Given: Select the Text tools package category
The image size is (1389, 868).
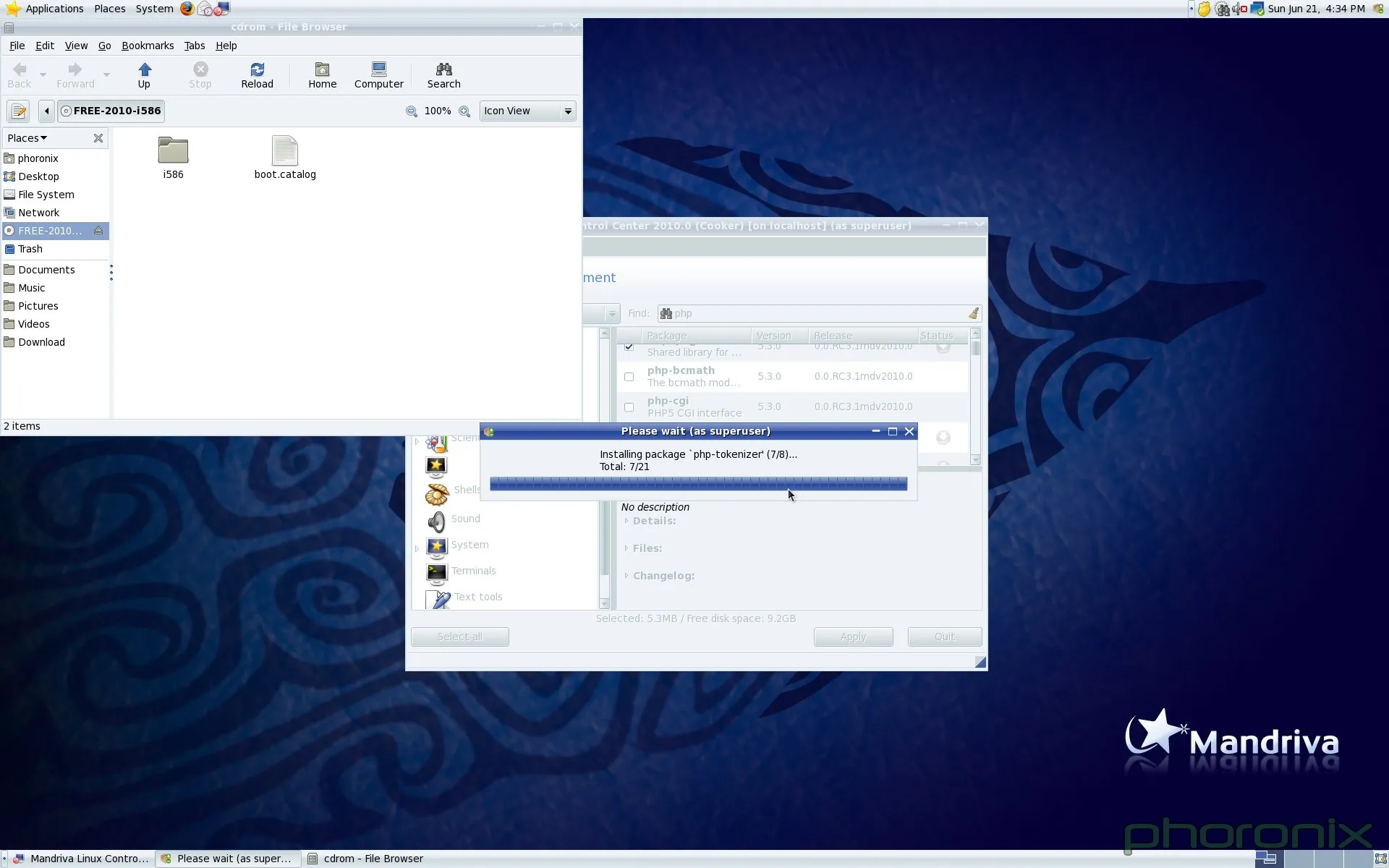Looking at the screenshot, I should [477, 597].
